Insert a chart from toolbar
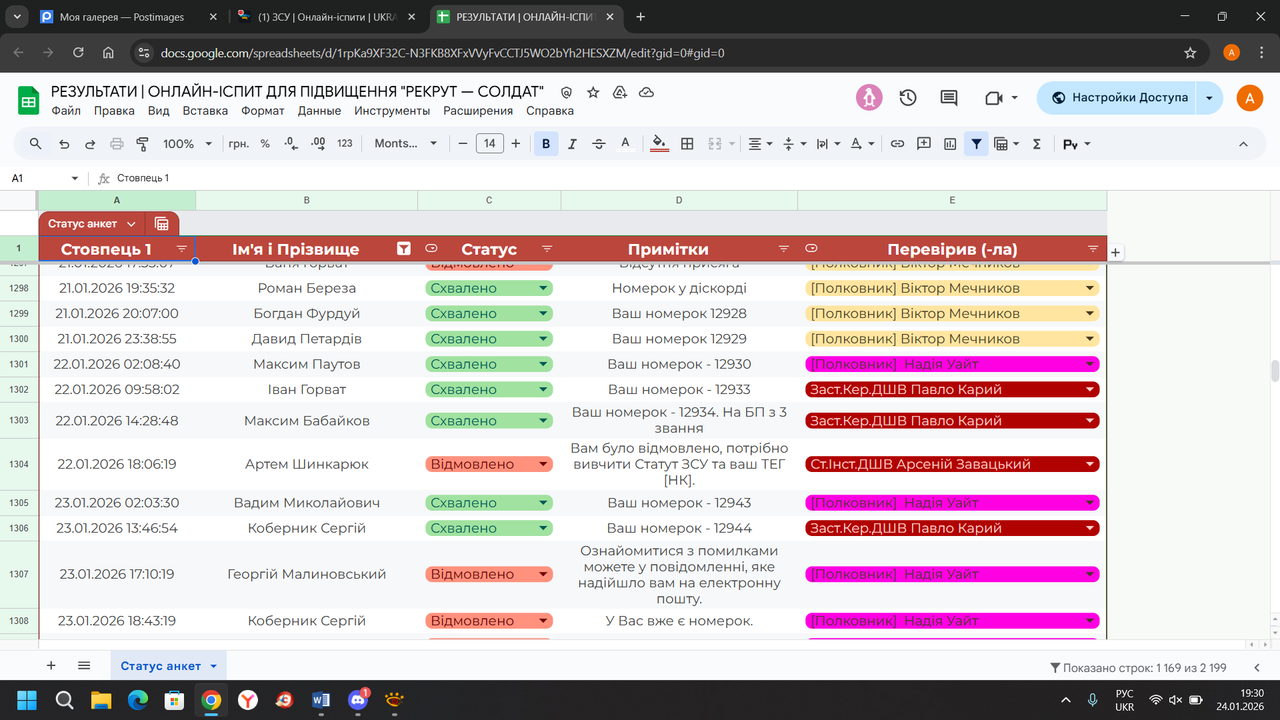Image resolution: width=1280 pixels, height=720 pixels. tap(950, 144)
